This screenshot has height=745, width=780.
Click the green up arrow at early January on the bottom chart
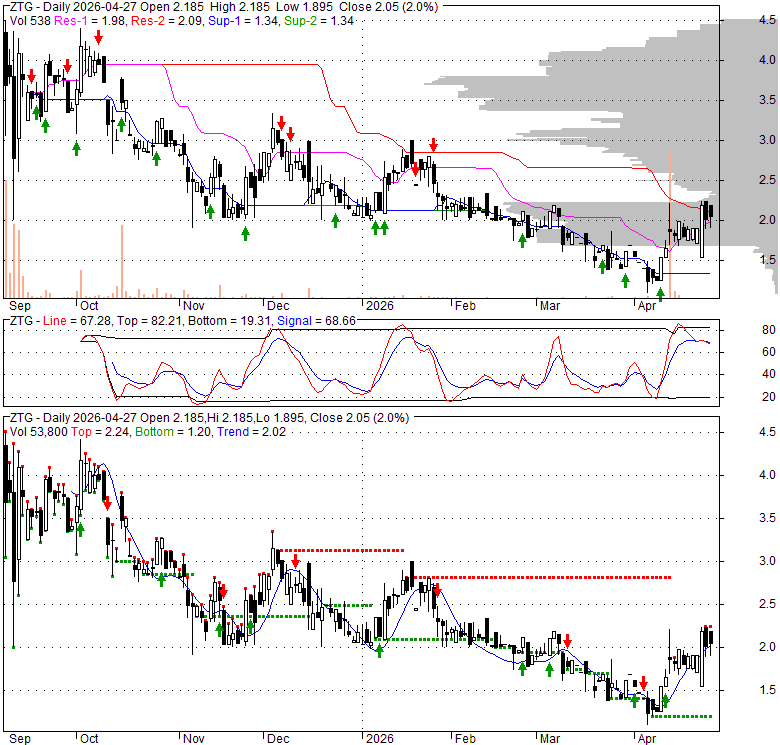pyautogui.click(x=380, y=649)
